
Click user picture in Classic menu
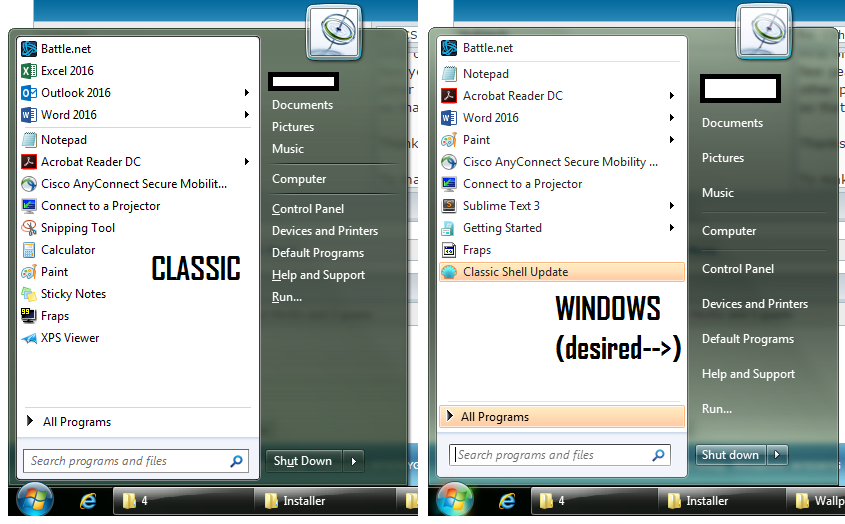(x=334, y=32)
